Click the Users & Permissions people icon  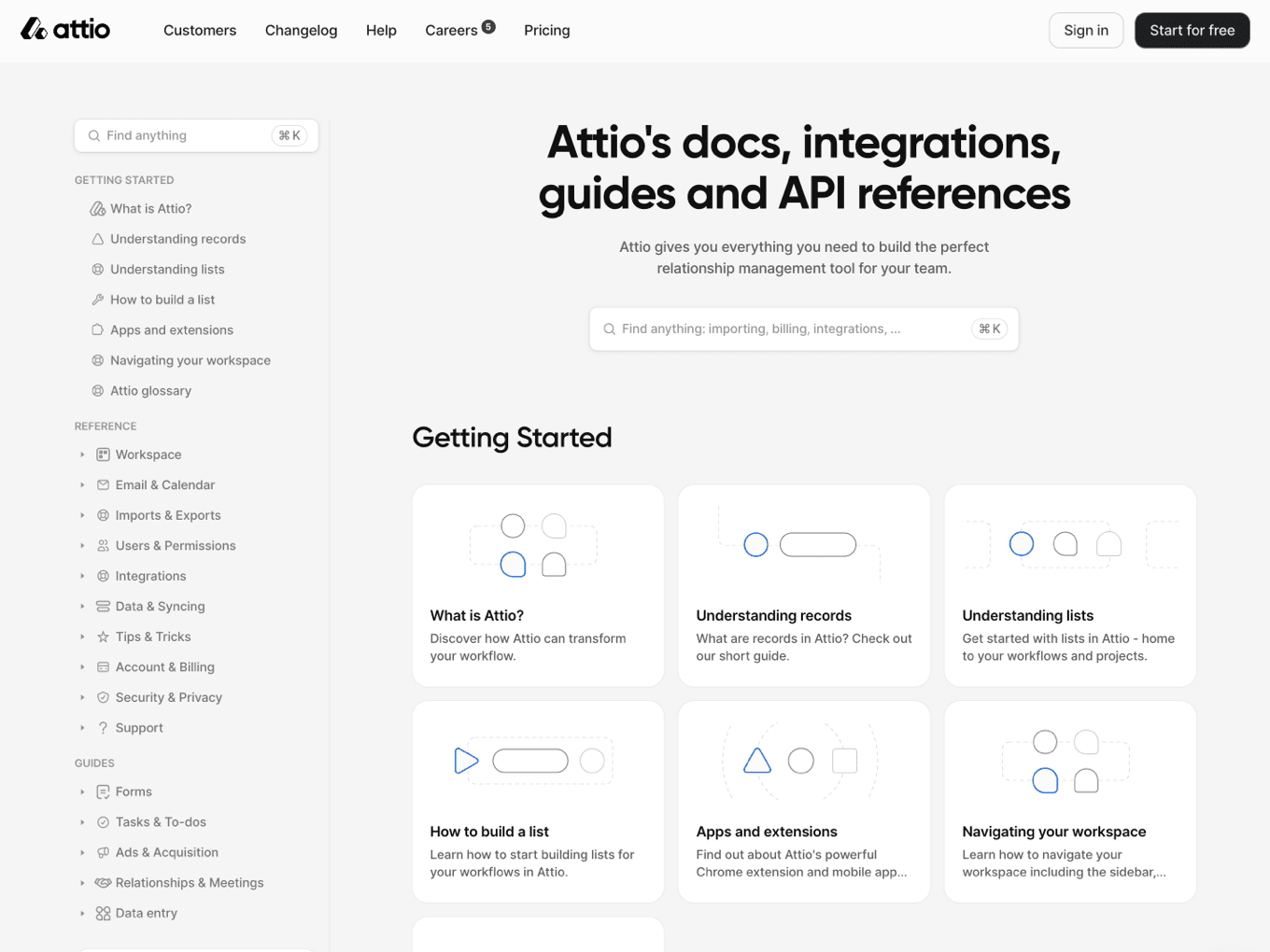(x=102, y=545)
